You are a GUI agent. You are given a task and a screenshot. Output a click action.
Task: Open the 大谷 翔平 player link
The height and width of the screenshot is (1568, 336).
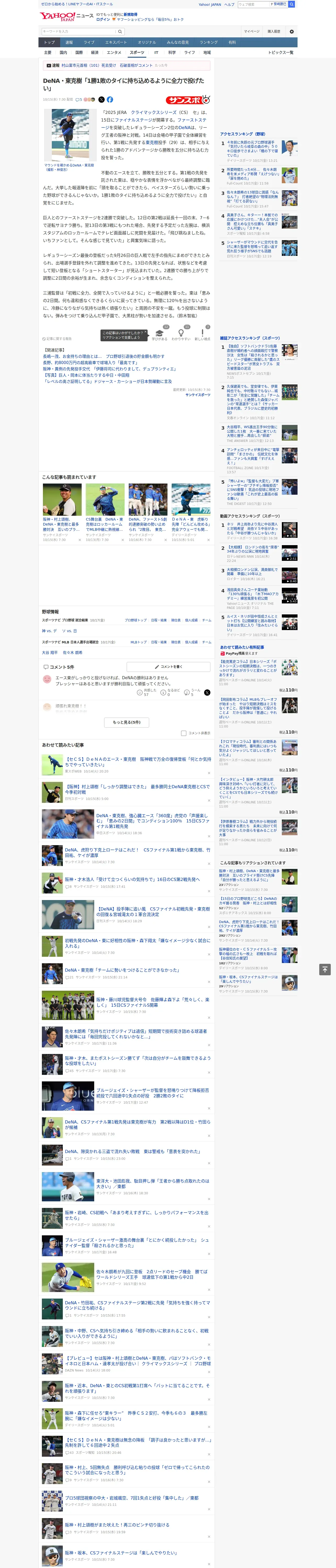coord(50,653)
